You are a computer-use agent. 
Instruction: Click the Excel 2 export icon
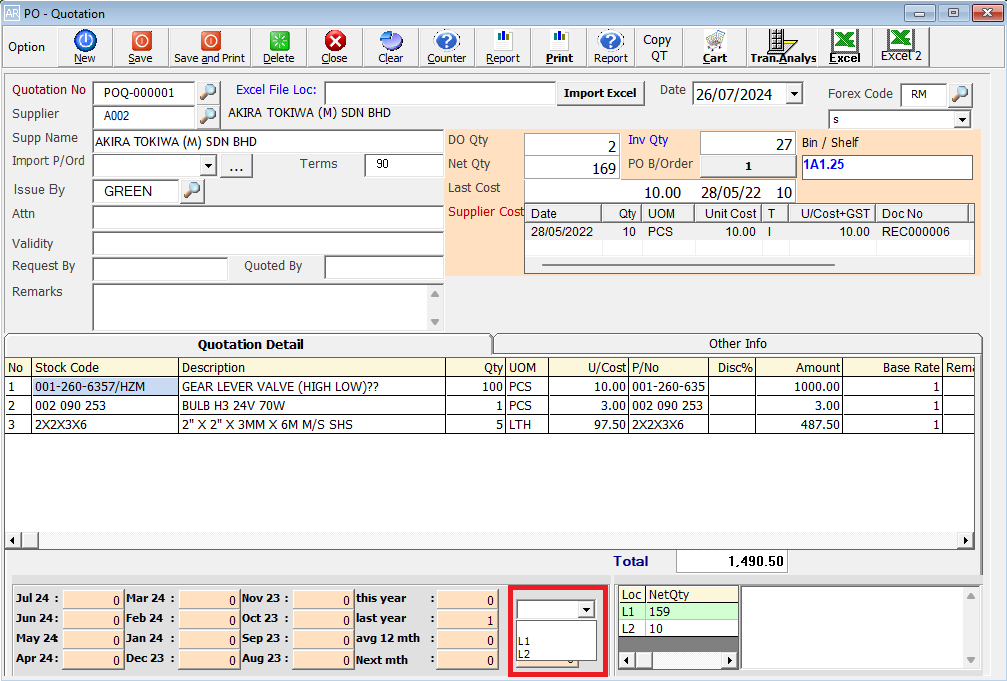point(901,47)
